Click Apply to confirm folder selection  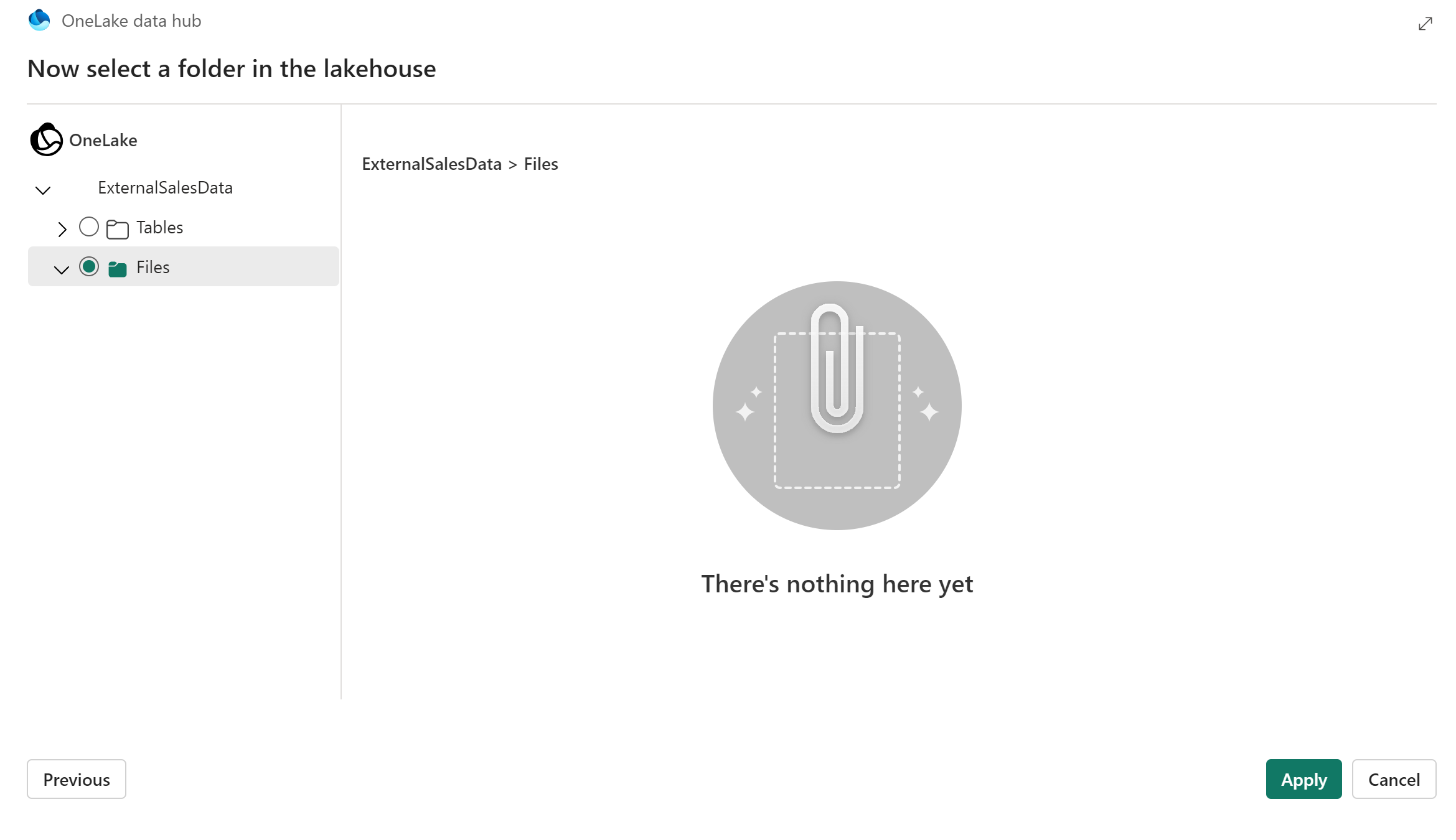[x=1303, y=779]
